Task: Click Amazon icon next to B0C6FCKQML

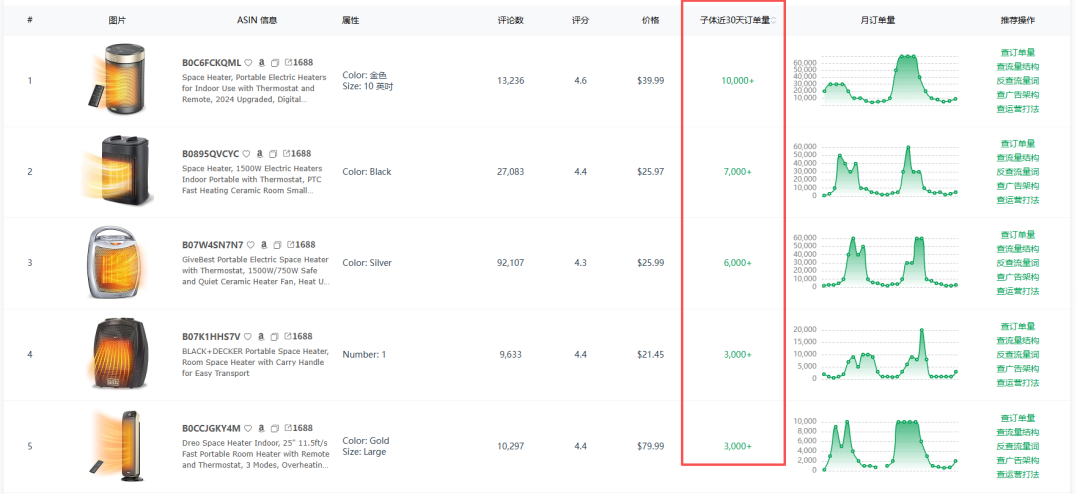Action: pos(262,62)
